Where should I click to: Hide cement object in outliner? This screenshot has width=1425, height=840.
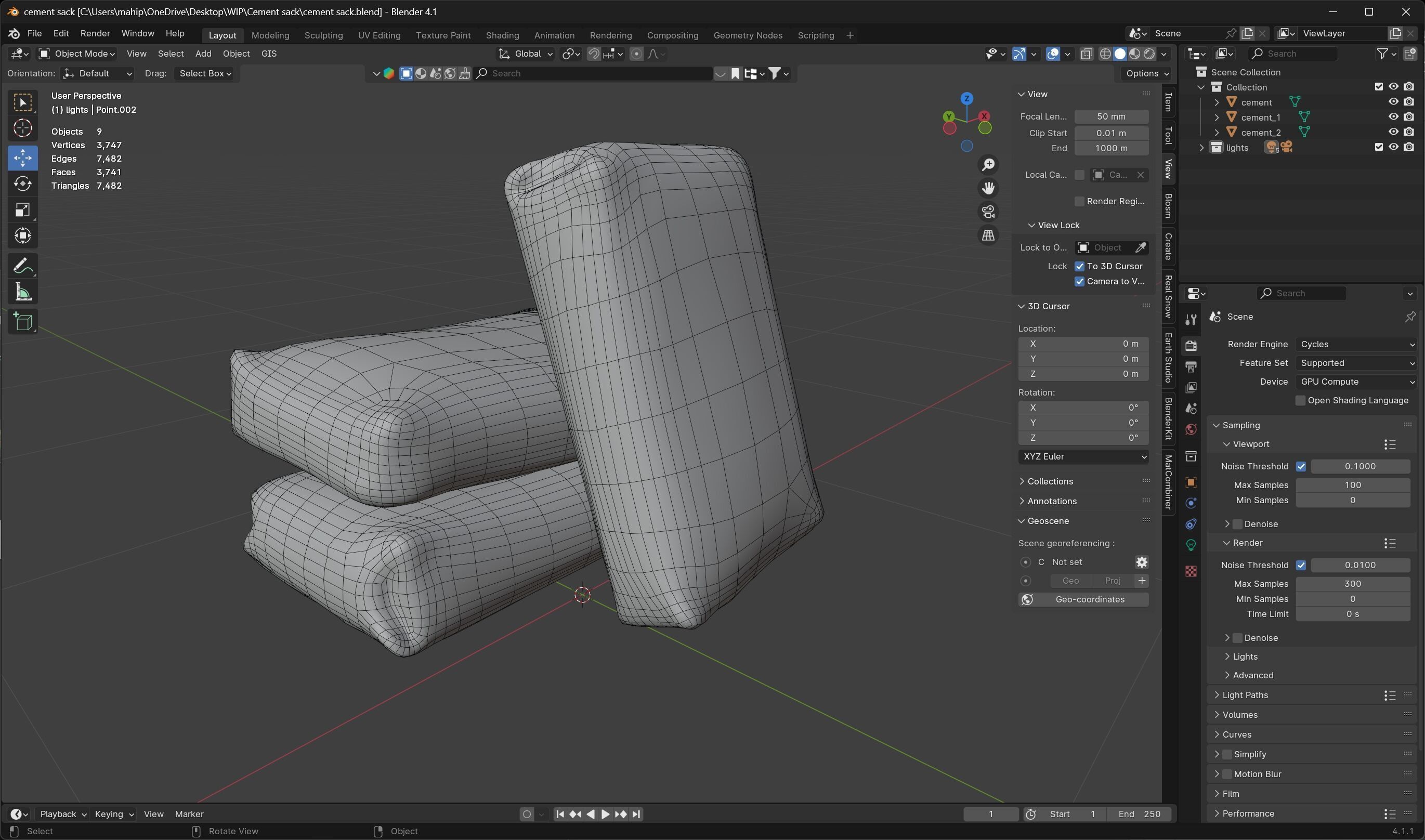click(x=1393, y=102)
